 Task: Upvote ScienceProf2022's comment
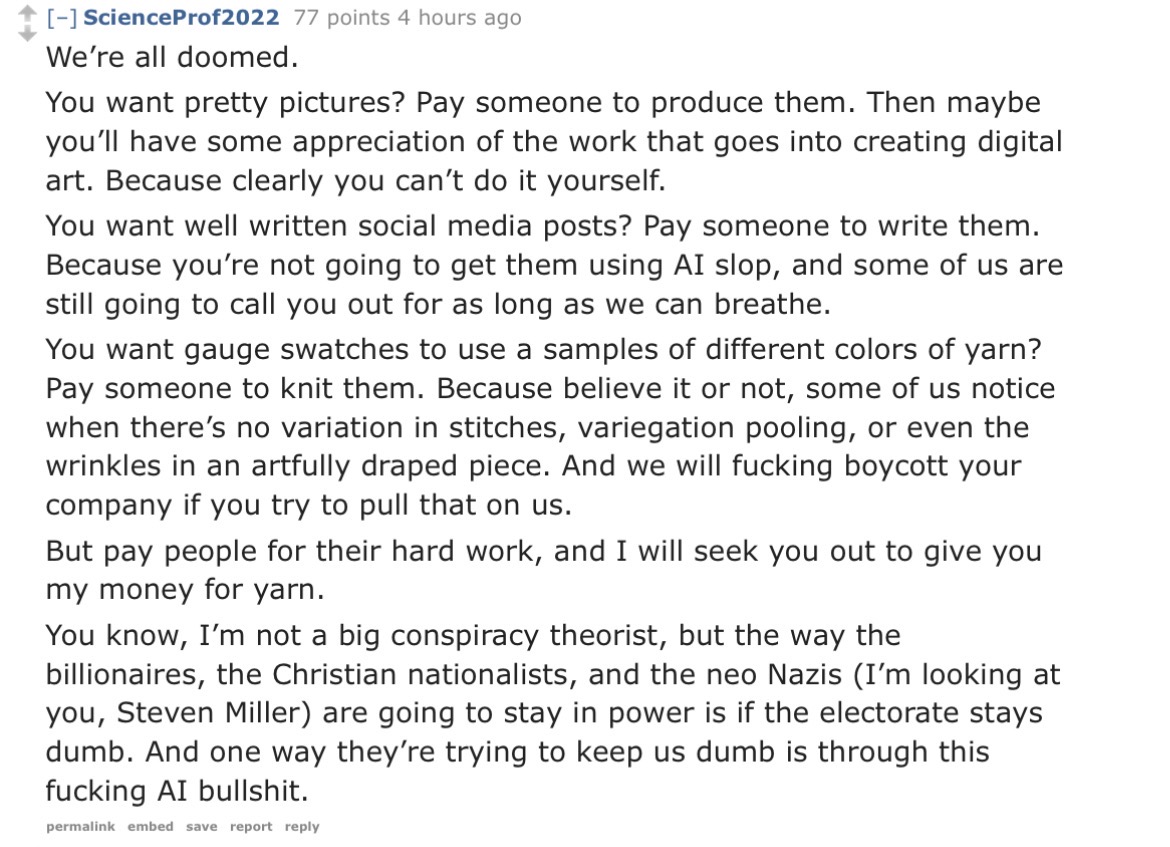point(26,13)
